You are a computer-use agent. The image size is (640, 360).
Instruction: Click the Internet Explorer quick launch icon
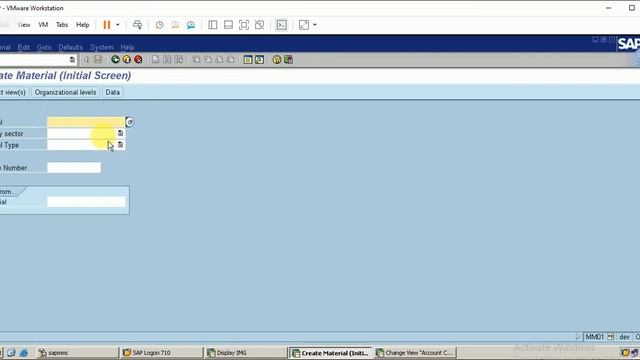tap(24, 353)
